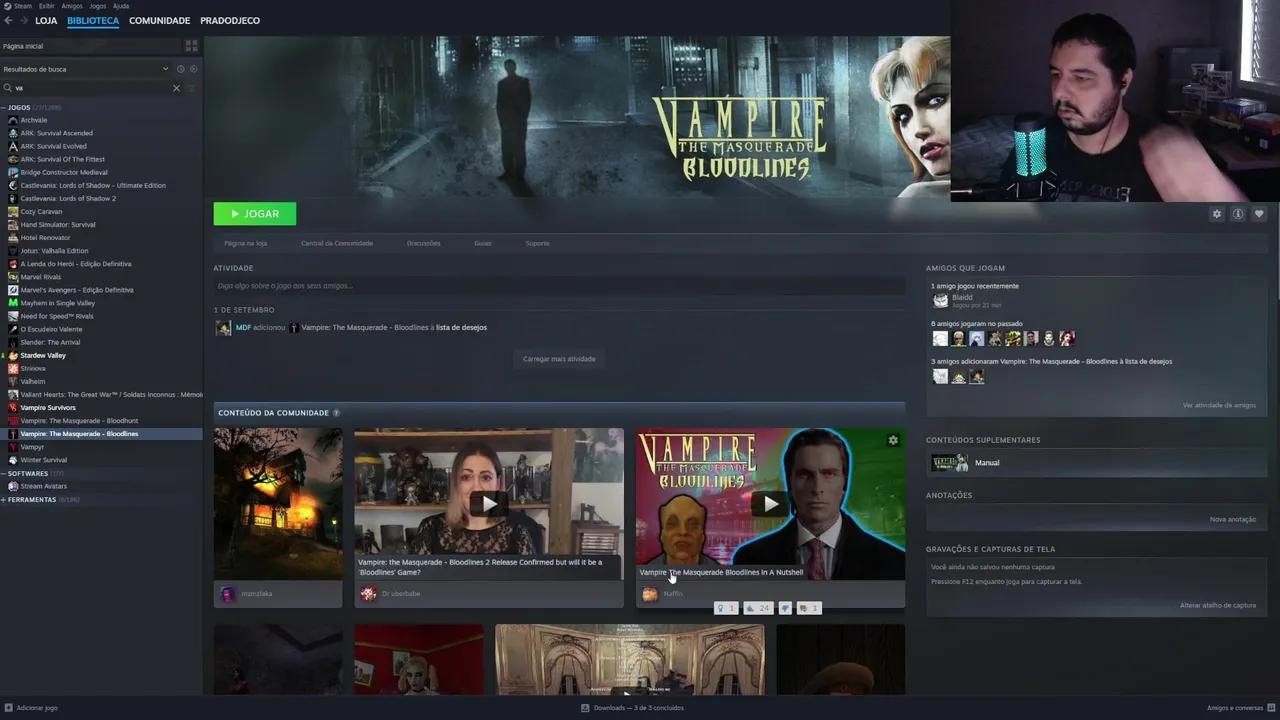The image size is (1280, 720).
Task: Expand the FERRAMENTAS category
Action: [4, 499]
